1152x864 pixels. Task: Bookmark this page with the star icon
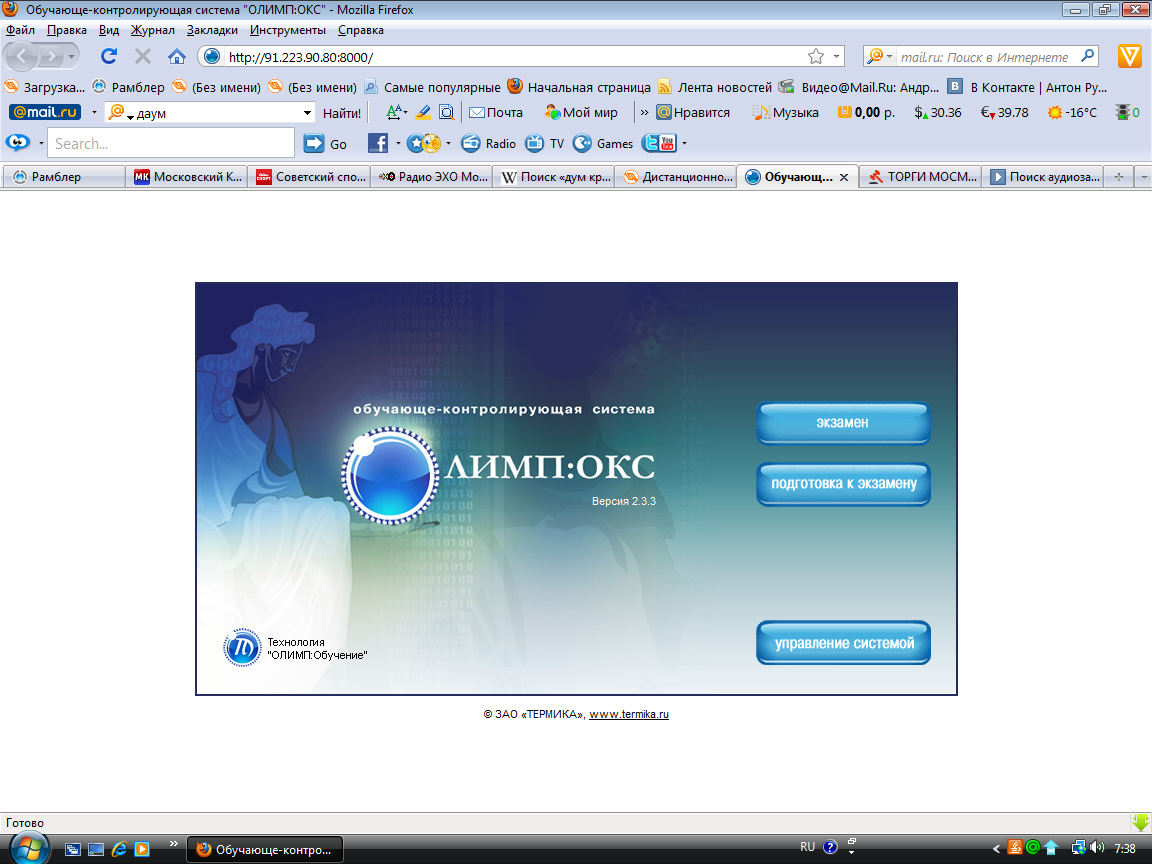coord(816,57)
